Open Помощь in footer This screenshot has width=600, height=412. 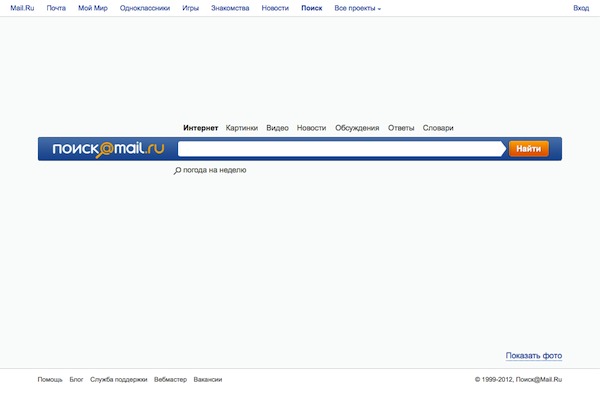point(50,379)
